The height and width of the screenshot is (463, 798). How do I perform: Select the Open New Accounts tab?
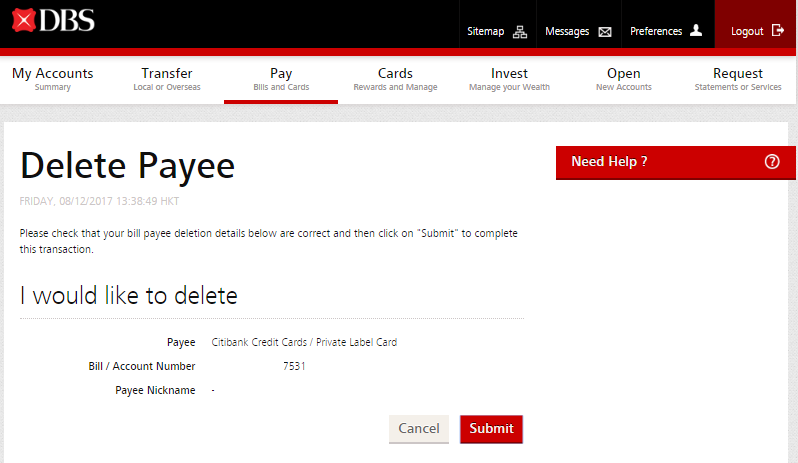pos(623,79)
